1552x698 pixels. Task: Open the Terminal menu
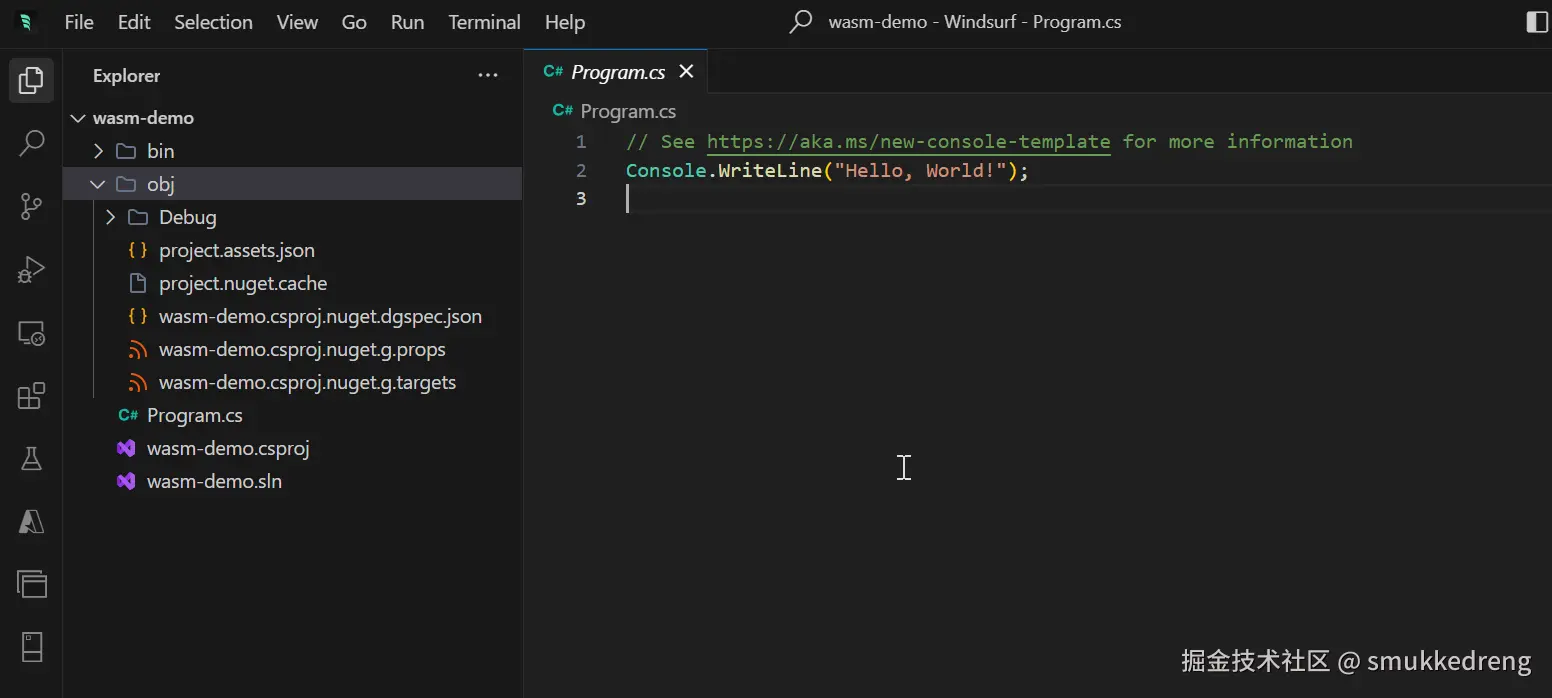(484, 22)
